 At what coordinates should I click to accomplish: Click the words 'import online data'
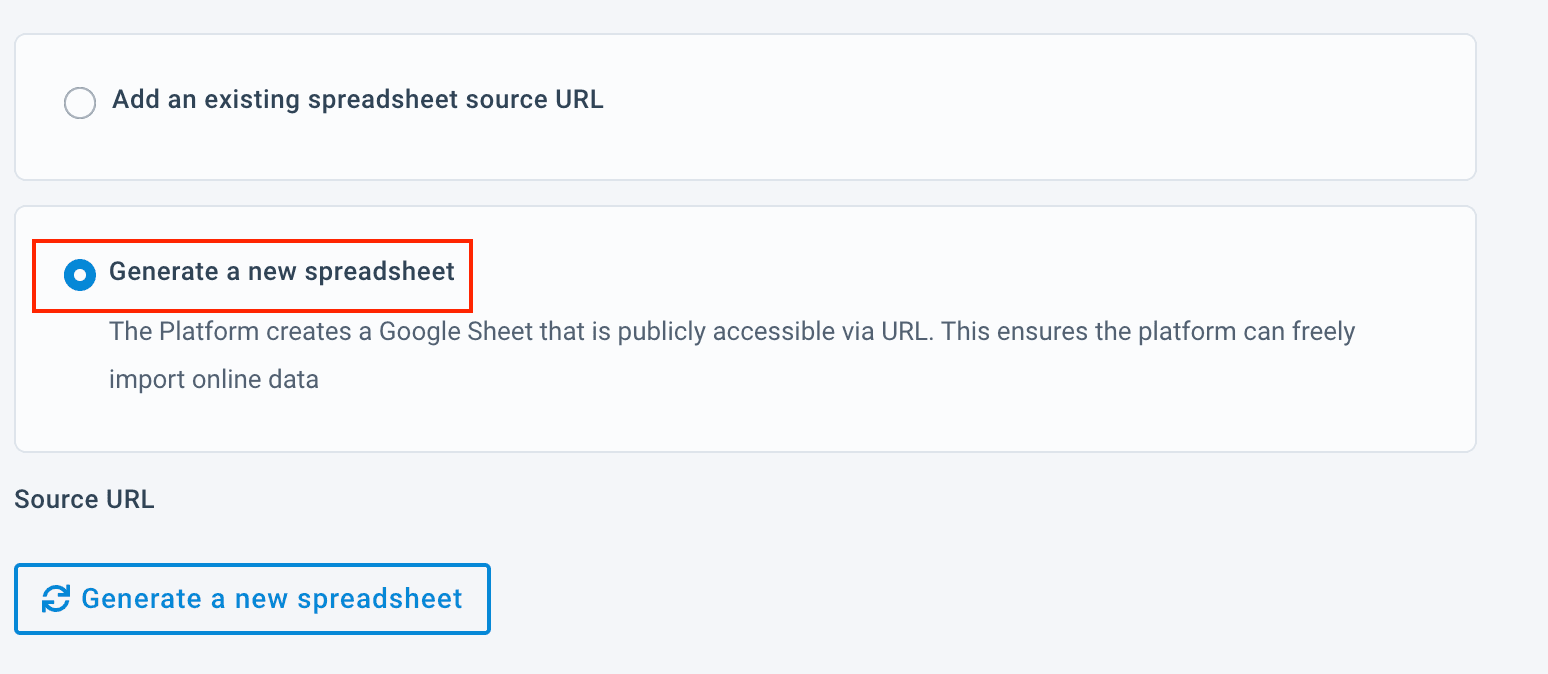[x=213, y=380]
